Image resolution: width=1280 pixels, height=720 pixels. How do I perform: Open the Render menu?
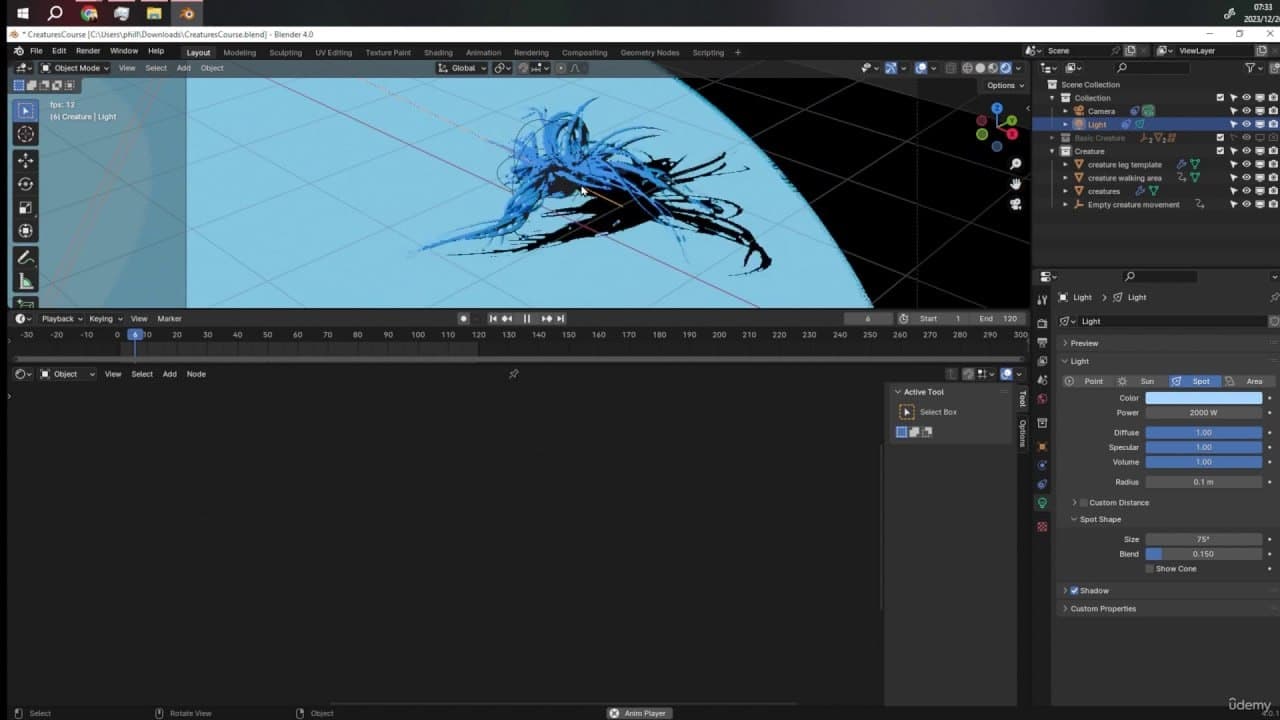pos(88,52)
